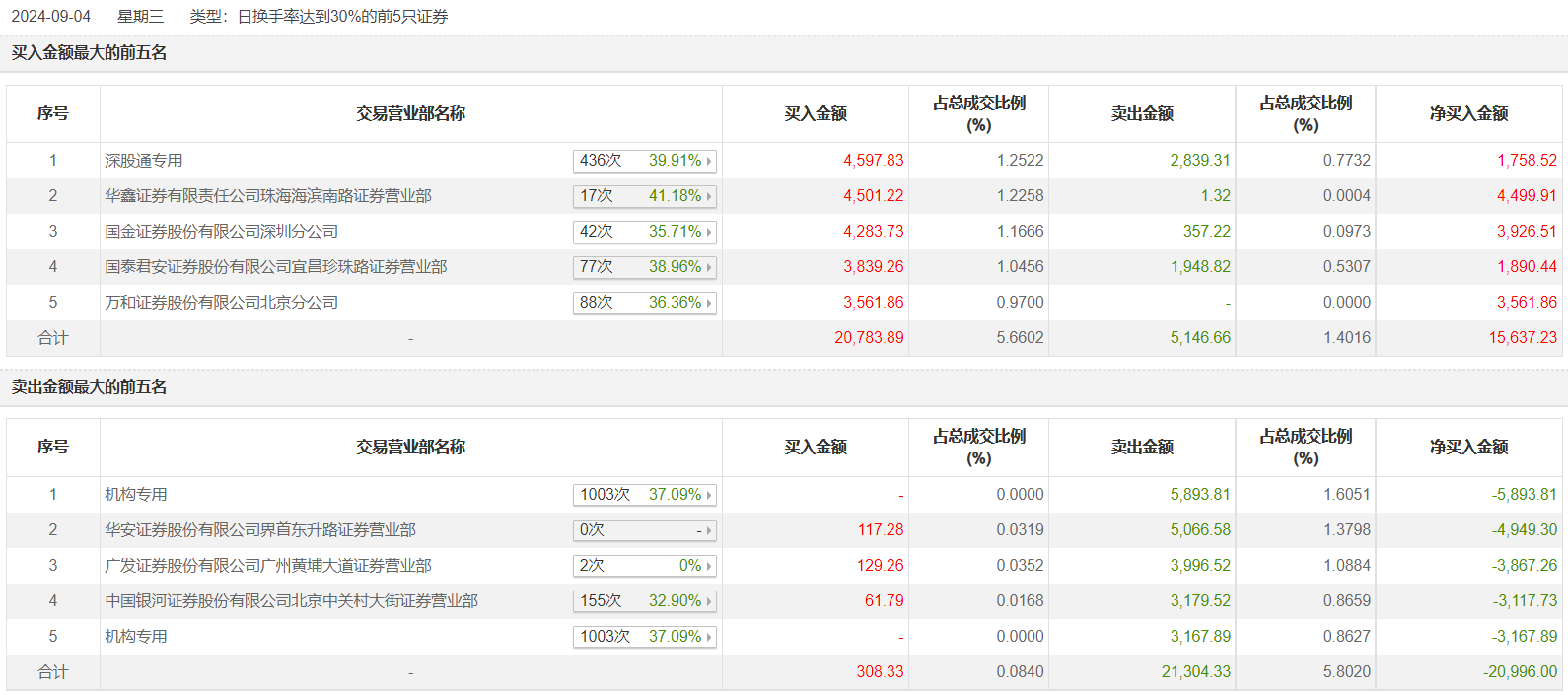1568x695 pixels.
Task: Click the arrow icon beside 17次 41.18%
Action: [x=708, y=196]
